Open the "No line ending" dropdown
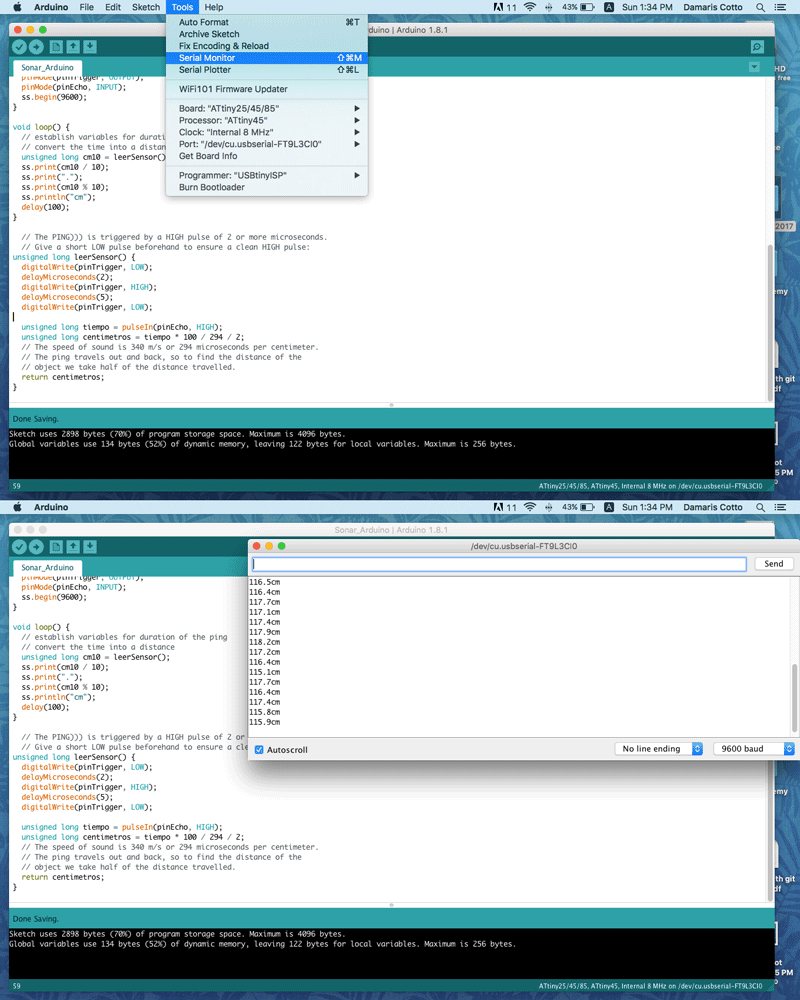 pyautogui.click(x=659, y=749)
